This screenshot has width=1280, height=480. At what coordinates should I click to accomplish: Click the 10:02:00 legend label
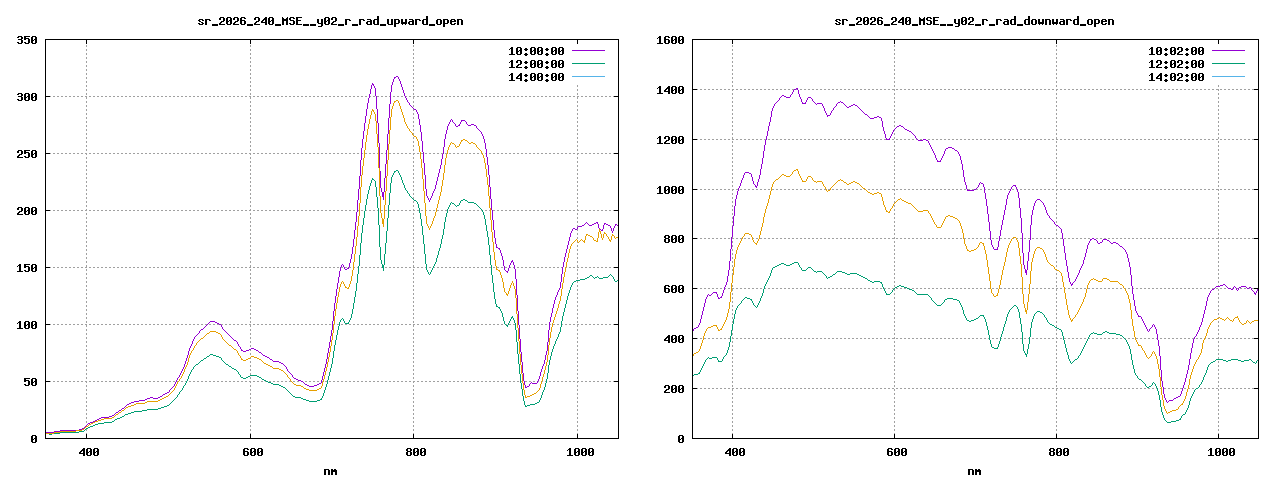(x=1176, y=51)
